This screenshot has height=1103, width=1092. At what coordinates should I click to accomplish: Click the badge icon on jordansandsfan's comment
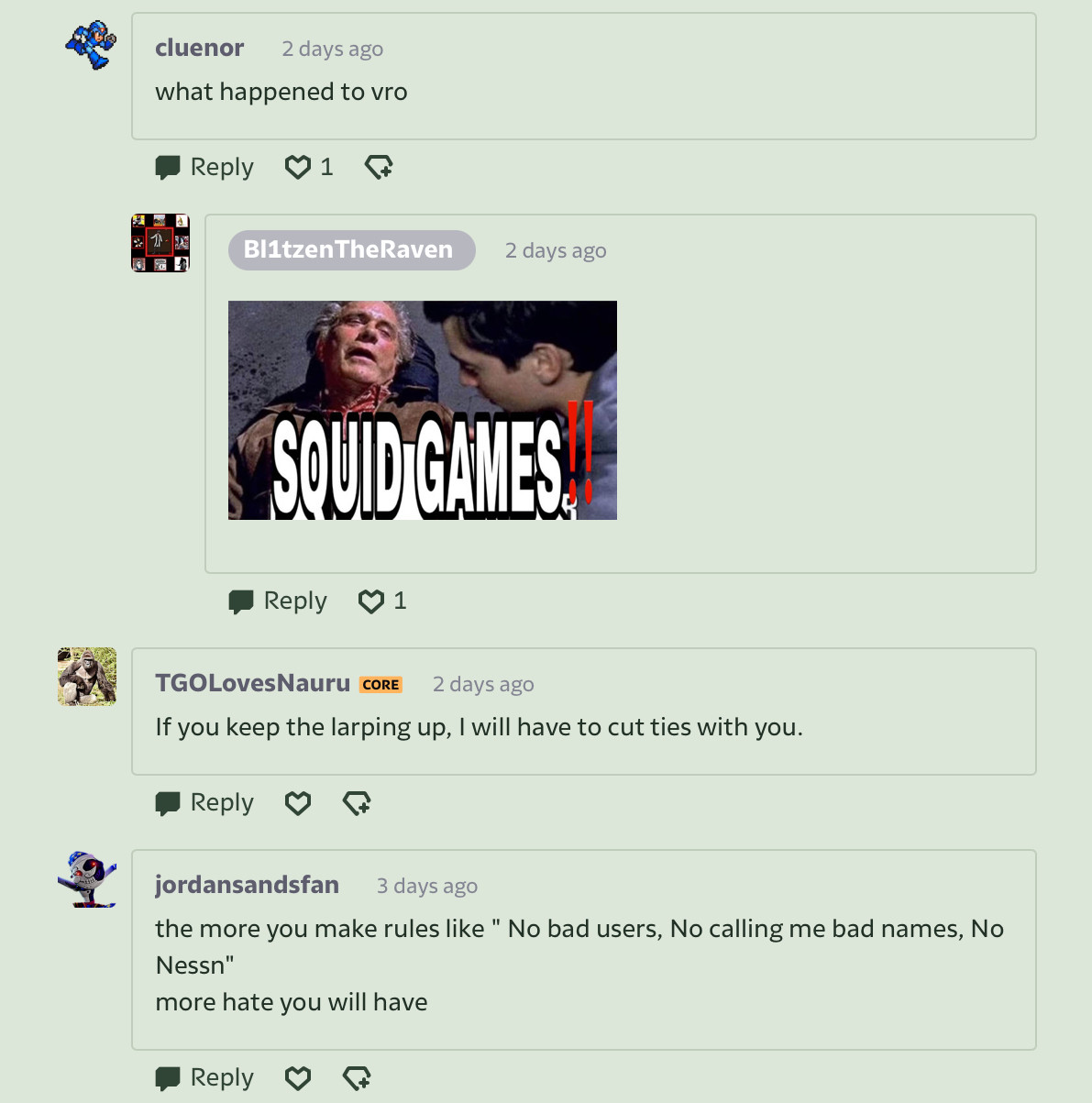pyautogui.click(x=357, y=1077)
